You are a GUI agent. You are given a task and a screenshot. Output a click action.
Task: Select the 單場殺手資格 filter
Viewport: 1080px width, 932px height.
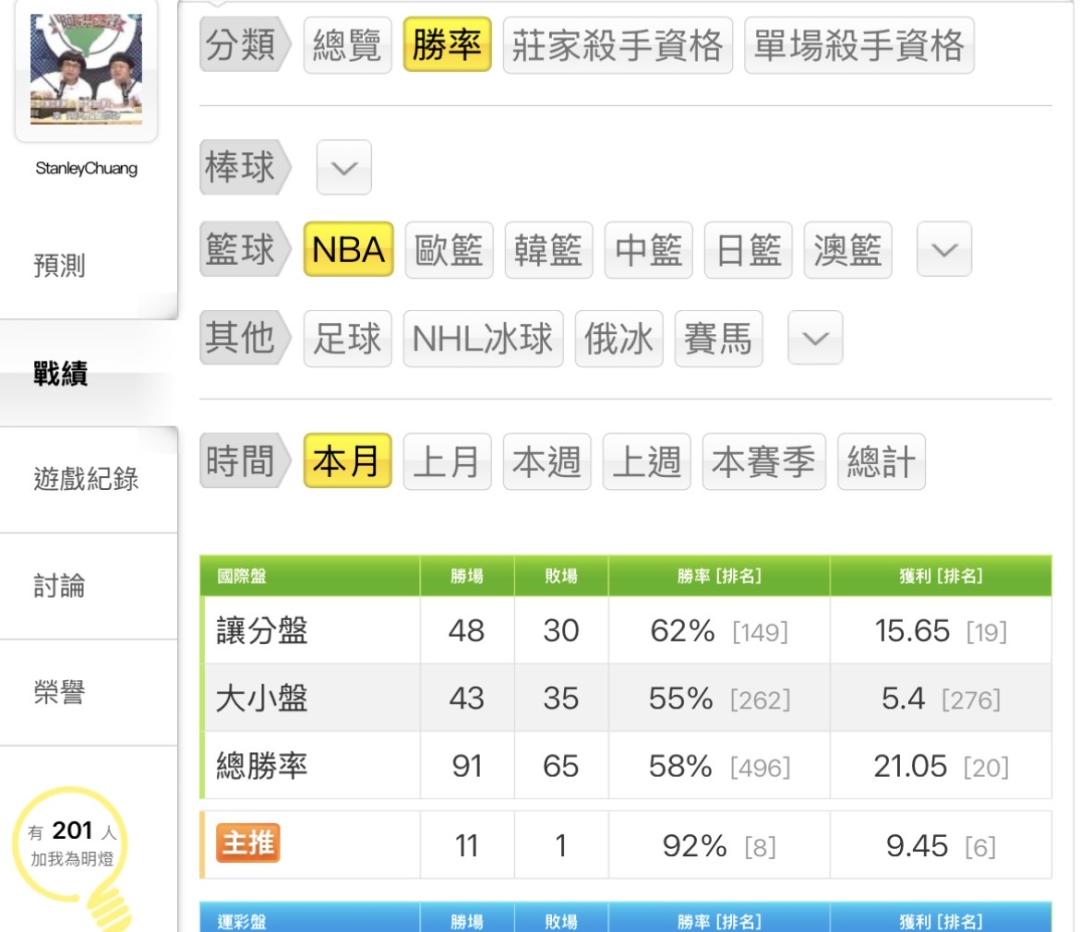858,46
